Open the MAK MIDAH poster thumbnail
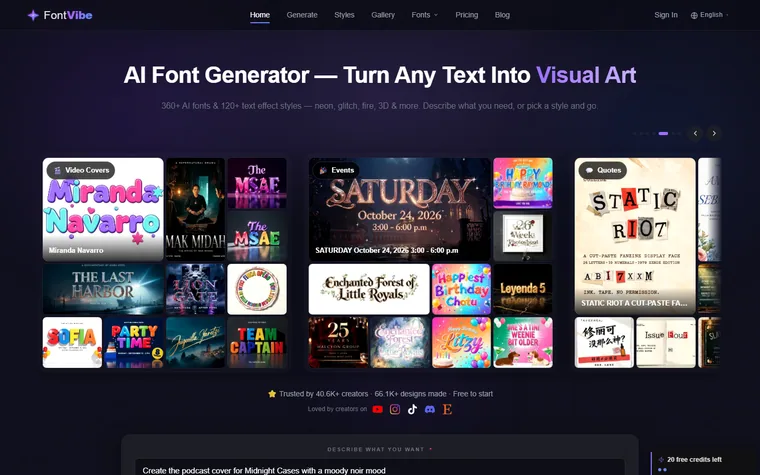This screenshot has width=760, height=475. 195,209
